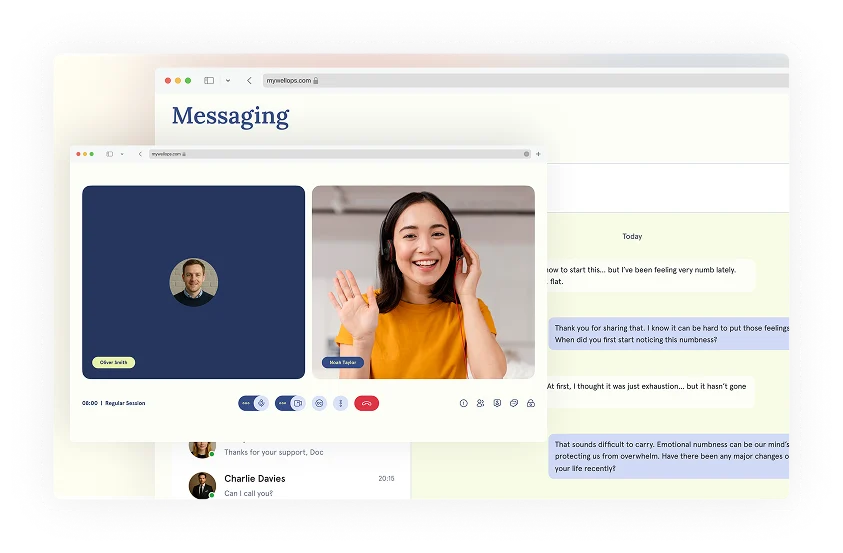
Task: Toggle the sidebar in Messaging browser window
Action: (209, 80)
